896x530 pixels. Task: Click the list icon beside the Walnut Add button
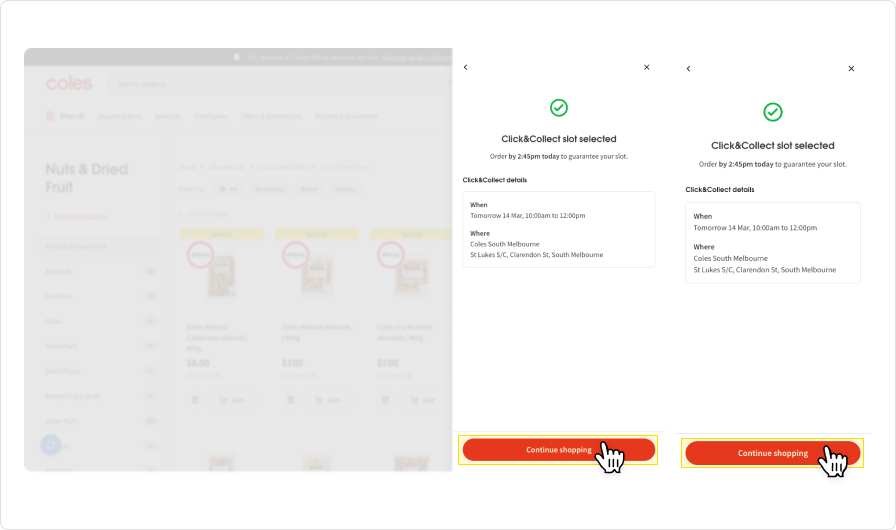click(x=195, y=400)
